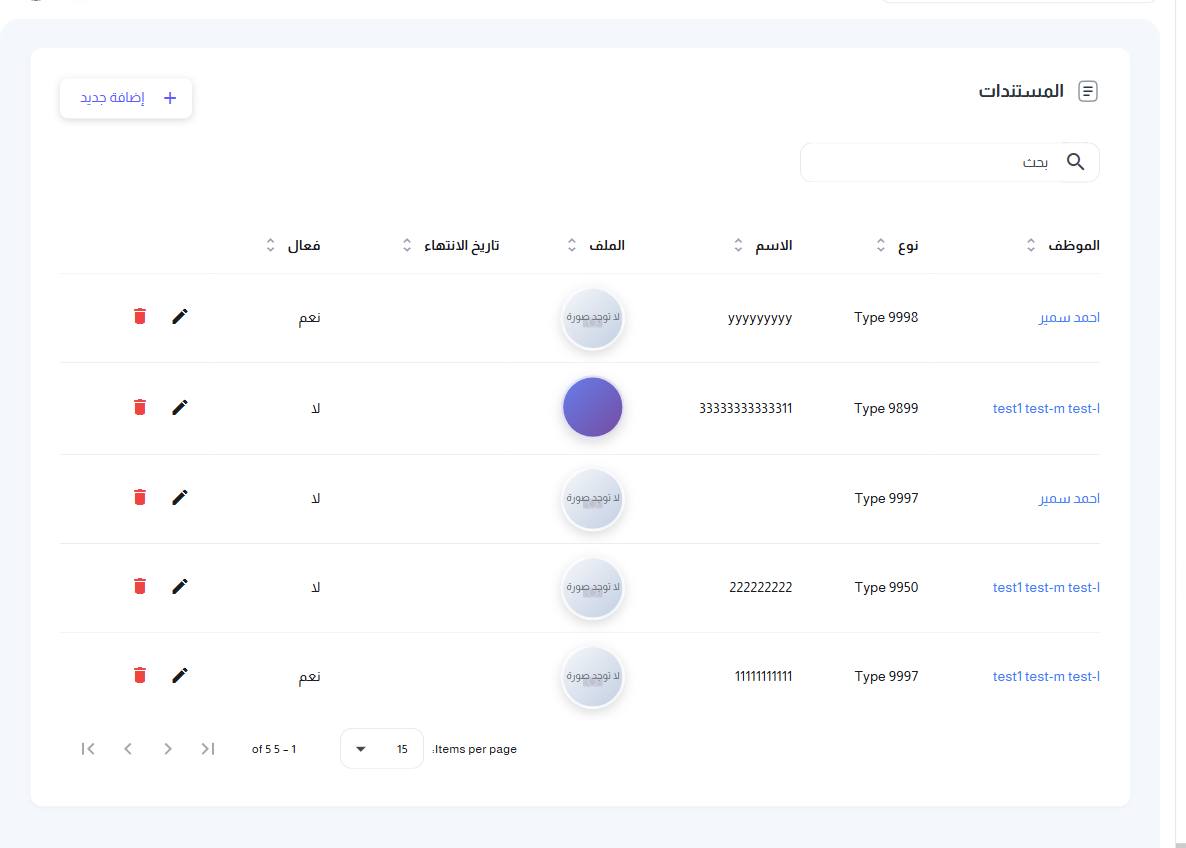Edit the 11111111111 document row
The width and height of the screenshot is (1186, 848).
coord(179,675)
